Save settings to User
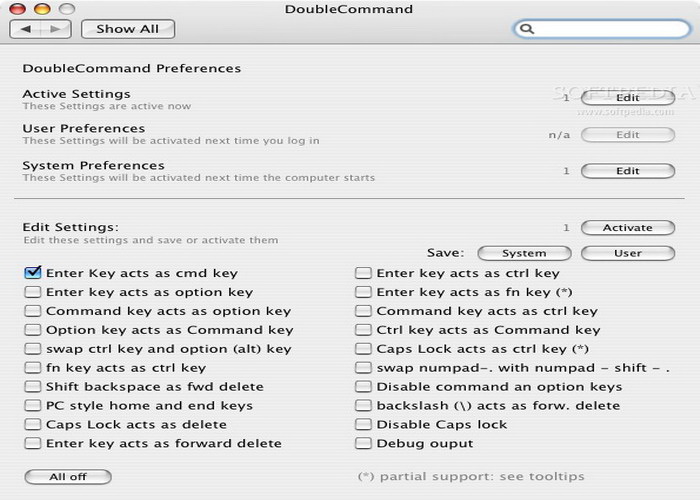 [x=627, y=253]
